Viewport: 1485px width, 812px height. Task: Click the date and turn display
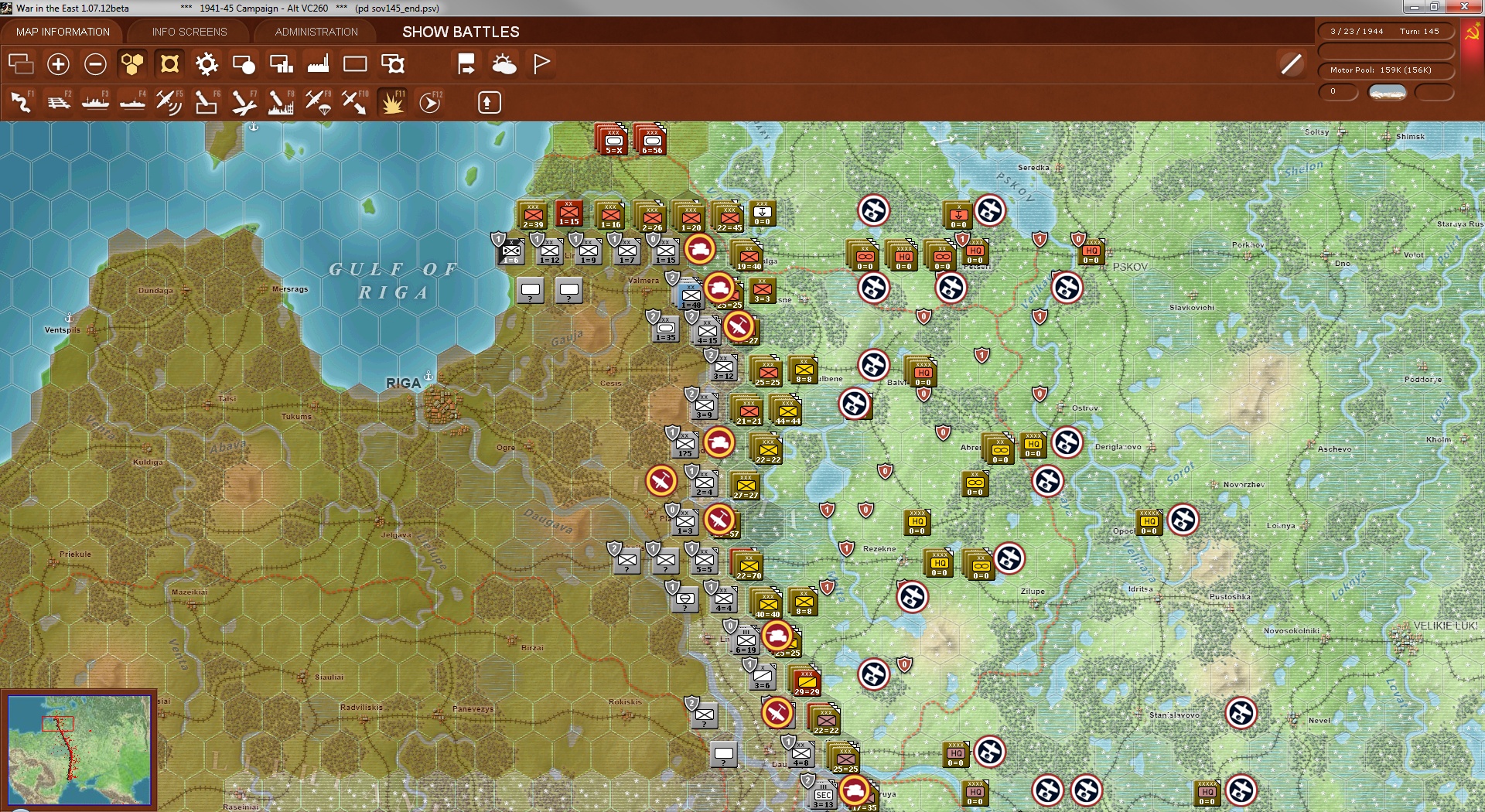1384,32
